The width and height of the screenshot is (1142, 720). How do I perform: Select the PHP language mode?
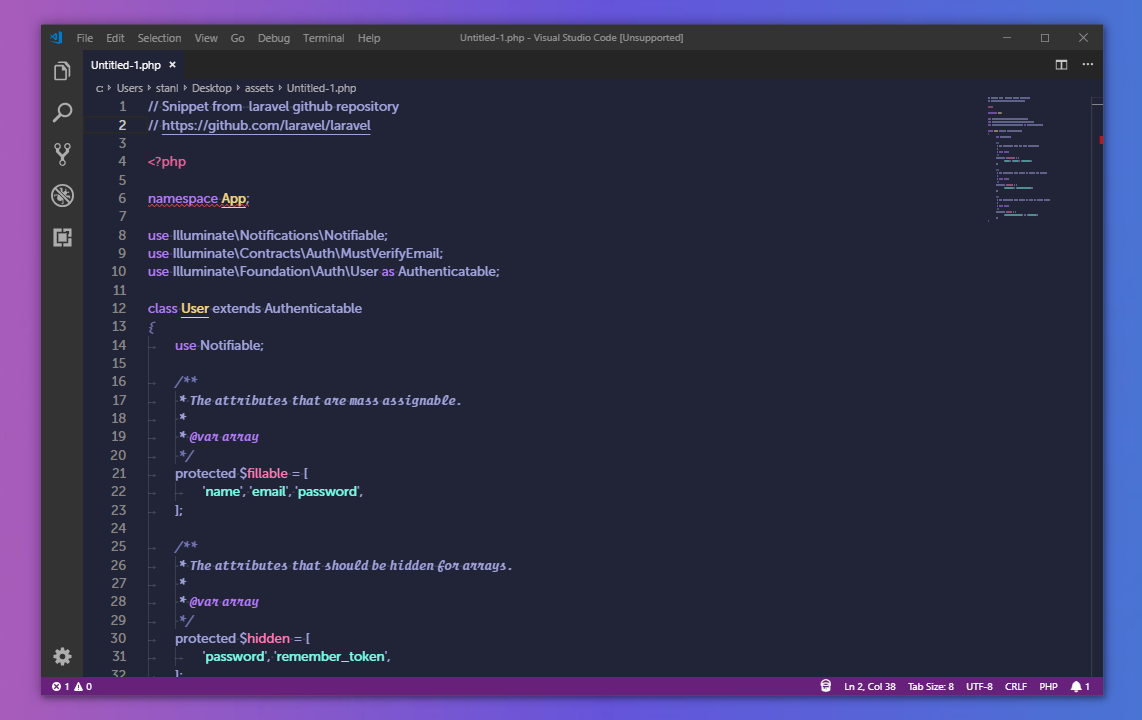point(1048,687)
